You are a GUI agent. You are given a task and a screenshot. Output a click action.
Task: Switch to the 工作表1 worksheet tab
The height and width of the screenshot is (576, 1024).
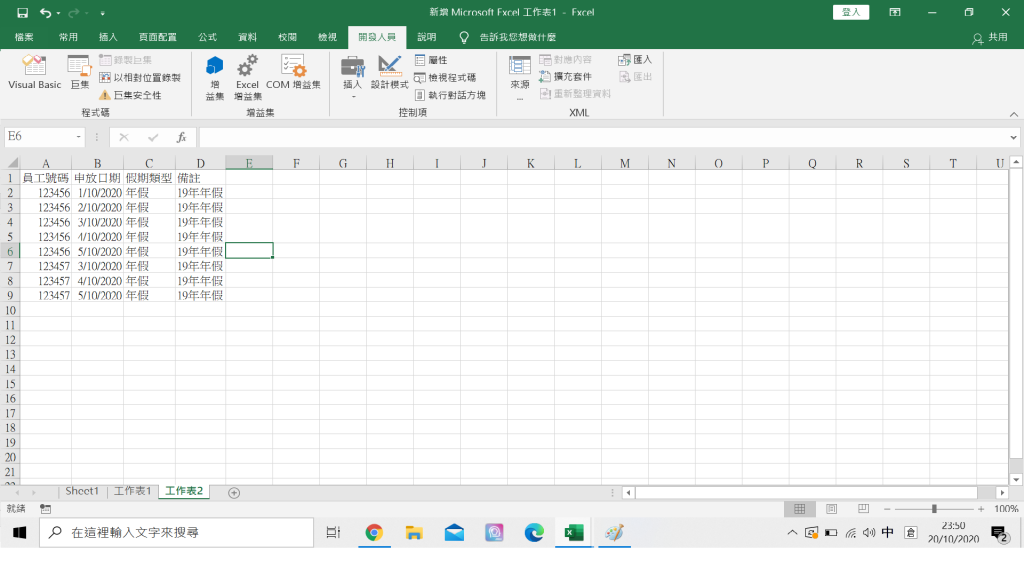[133, 491]
